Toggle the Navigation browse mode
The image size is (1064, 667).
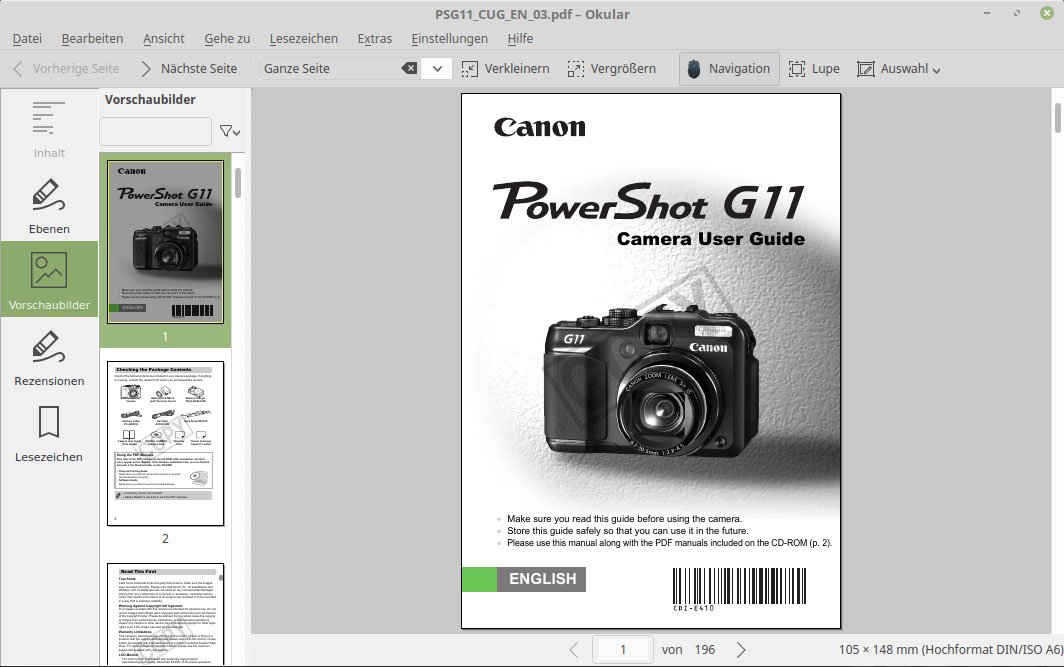tap(729, 69)
